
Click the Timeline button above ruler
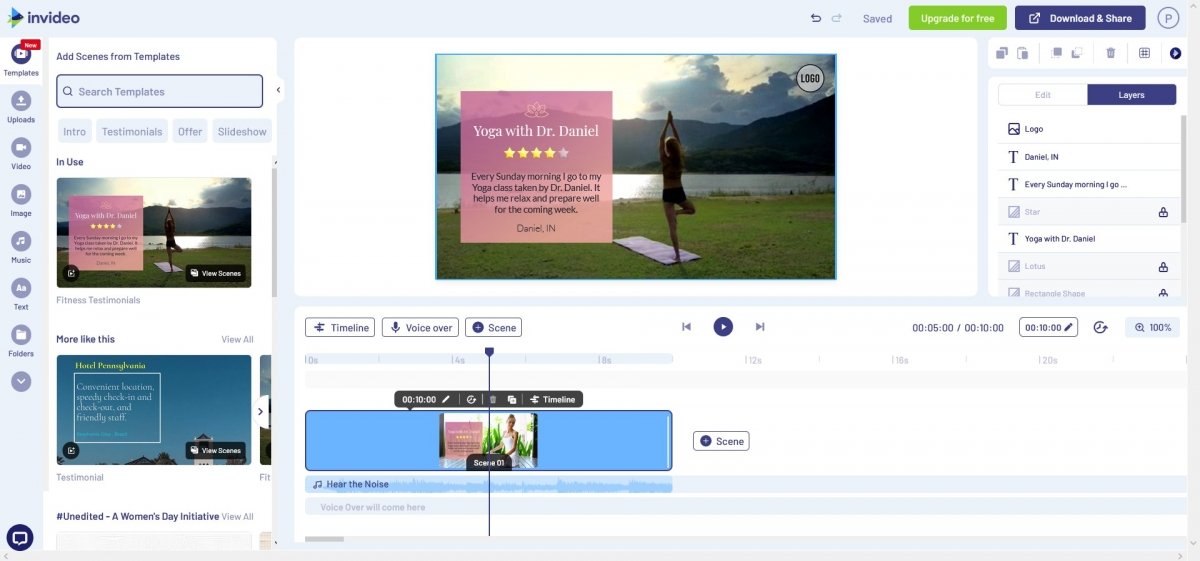(x=340, y=327)
